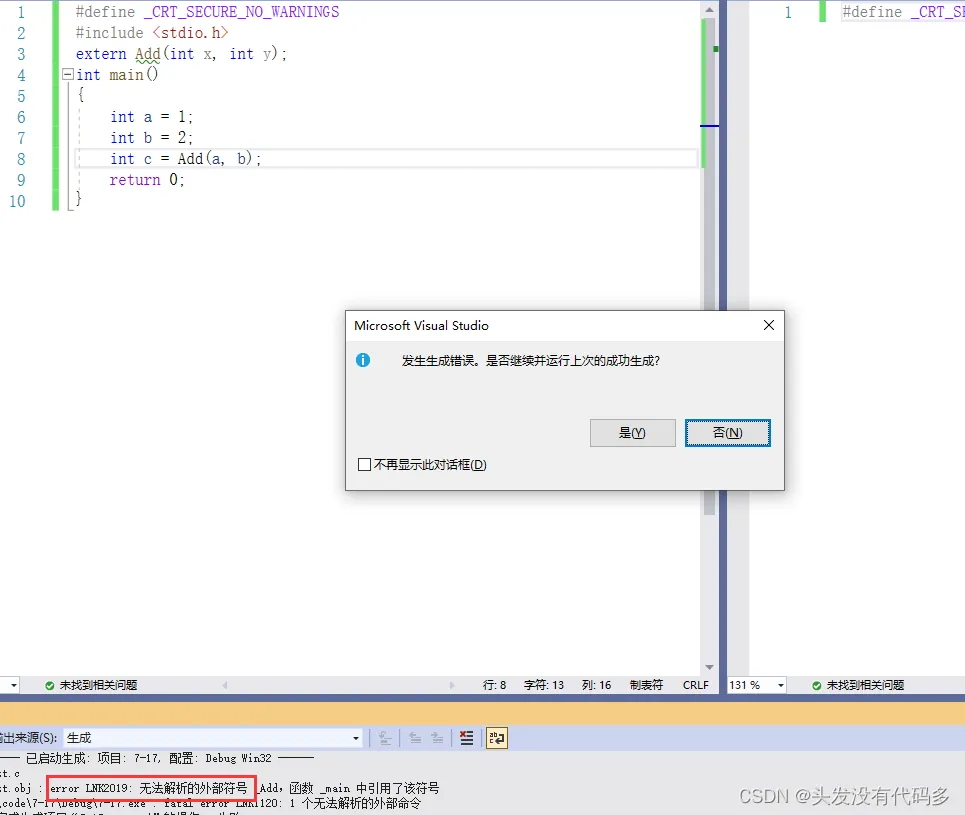Click the right pane 未找到相关问题 check icon
Screen dimensions: 965x815
tap(817, 685)
